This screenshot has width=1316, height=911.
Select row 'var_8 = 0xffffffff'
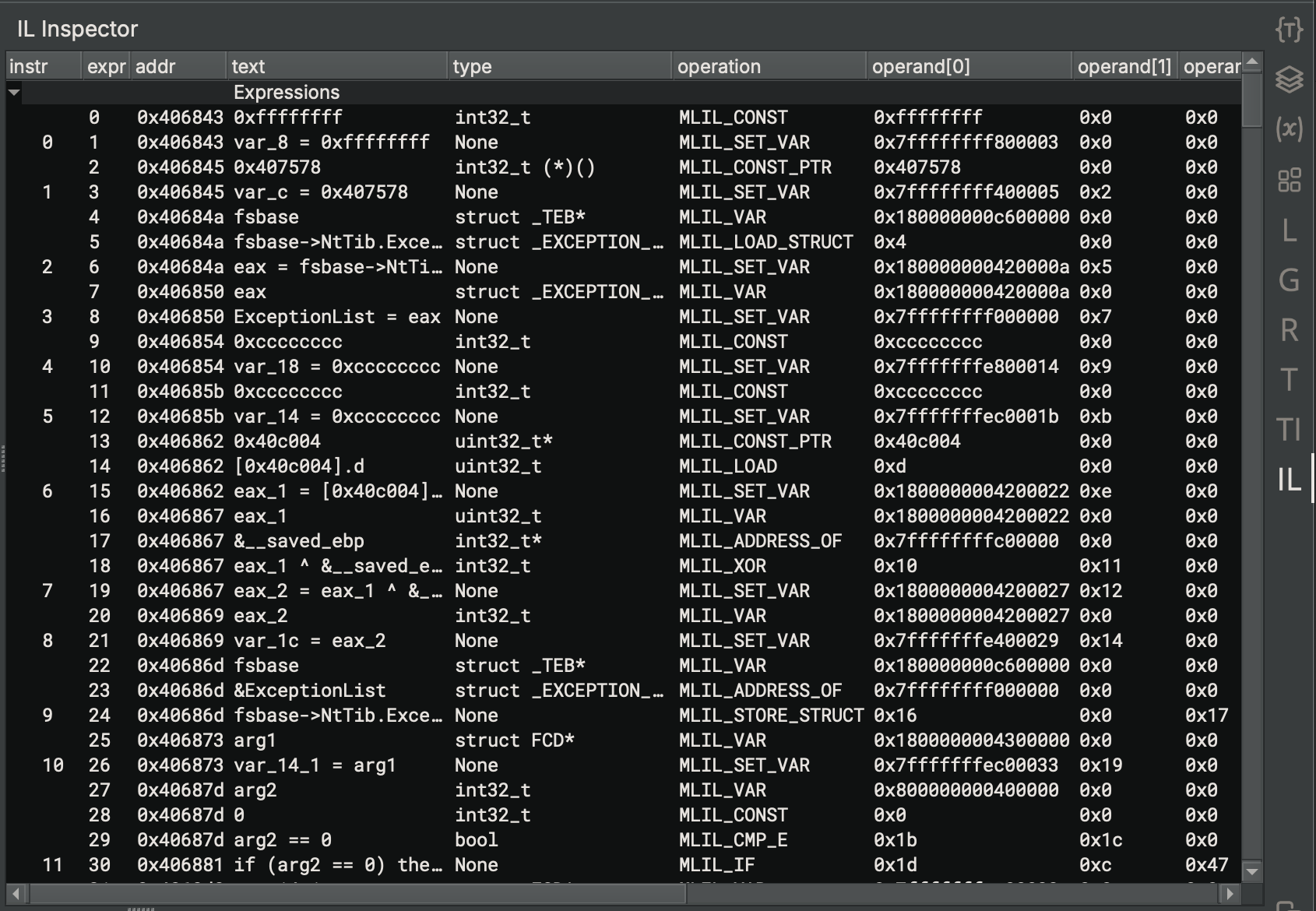[623, 142]
